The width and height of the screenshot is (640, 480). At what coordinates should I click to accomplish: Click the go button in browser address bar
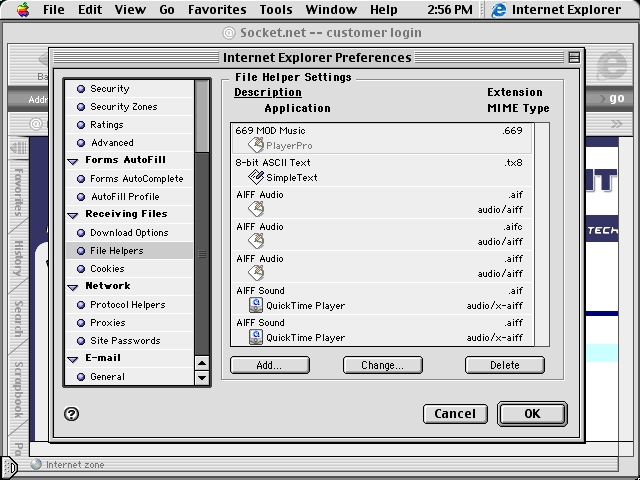click(616, 98)
